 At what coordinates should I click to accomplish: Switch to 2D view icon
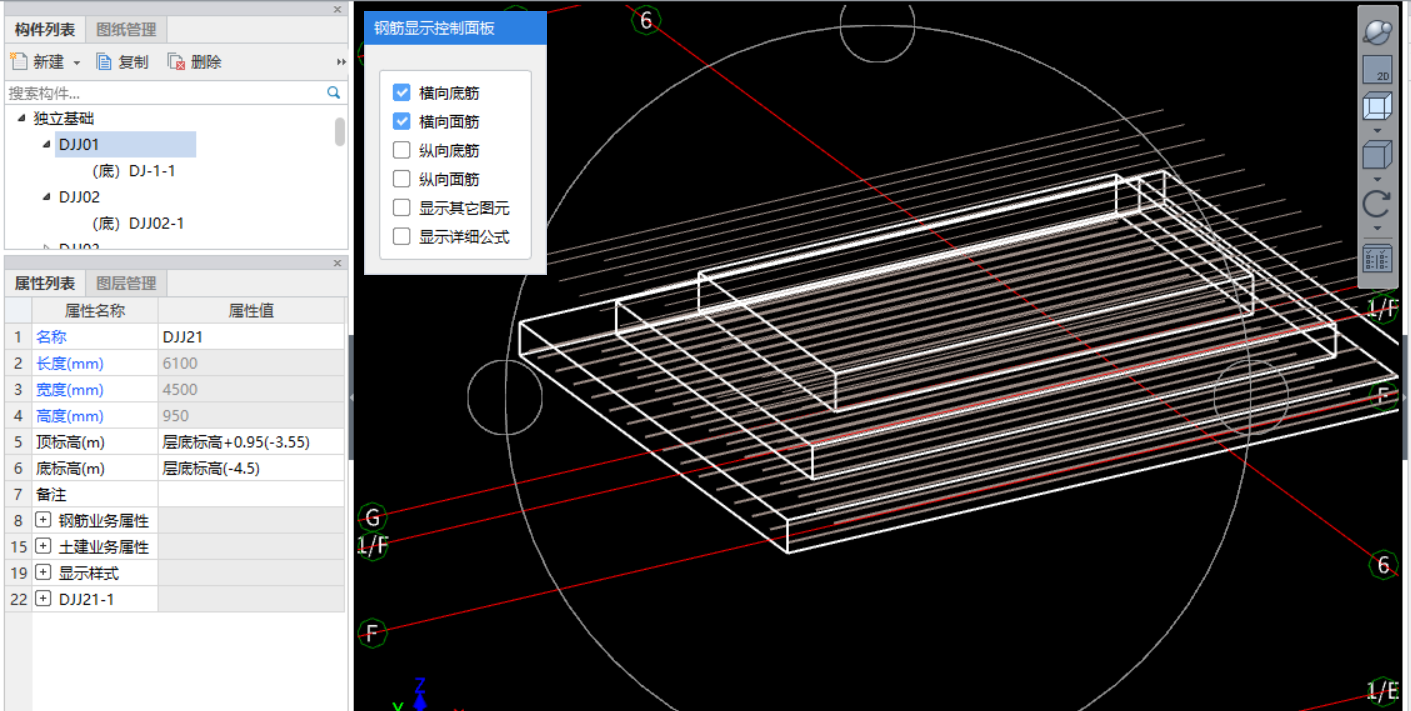(1377, 68)
